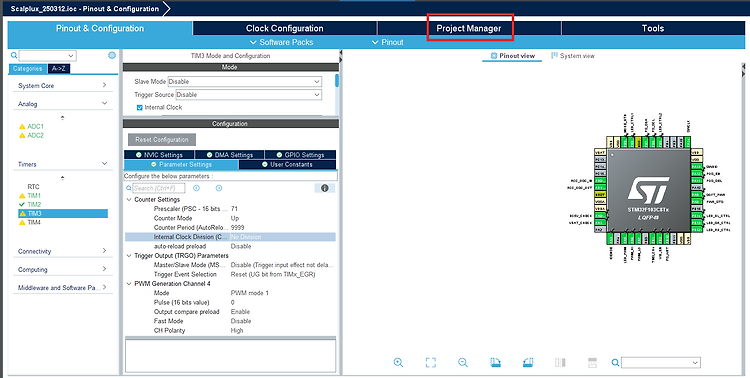Switch to the A->Z list tab
Viewport: 750px width, 378px height.
59,69
